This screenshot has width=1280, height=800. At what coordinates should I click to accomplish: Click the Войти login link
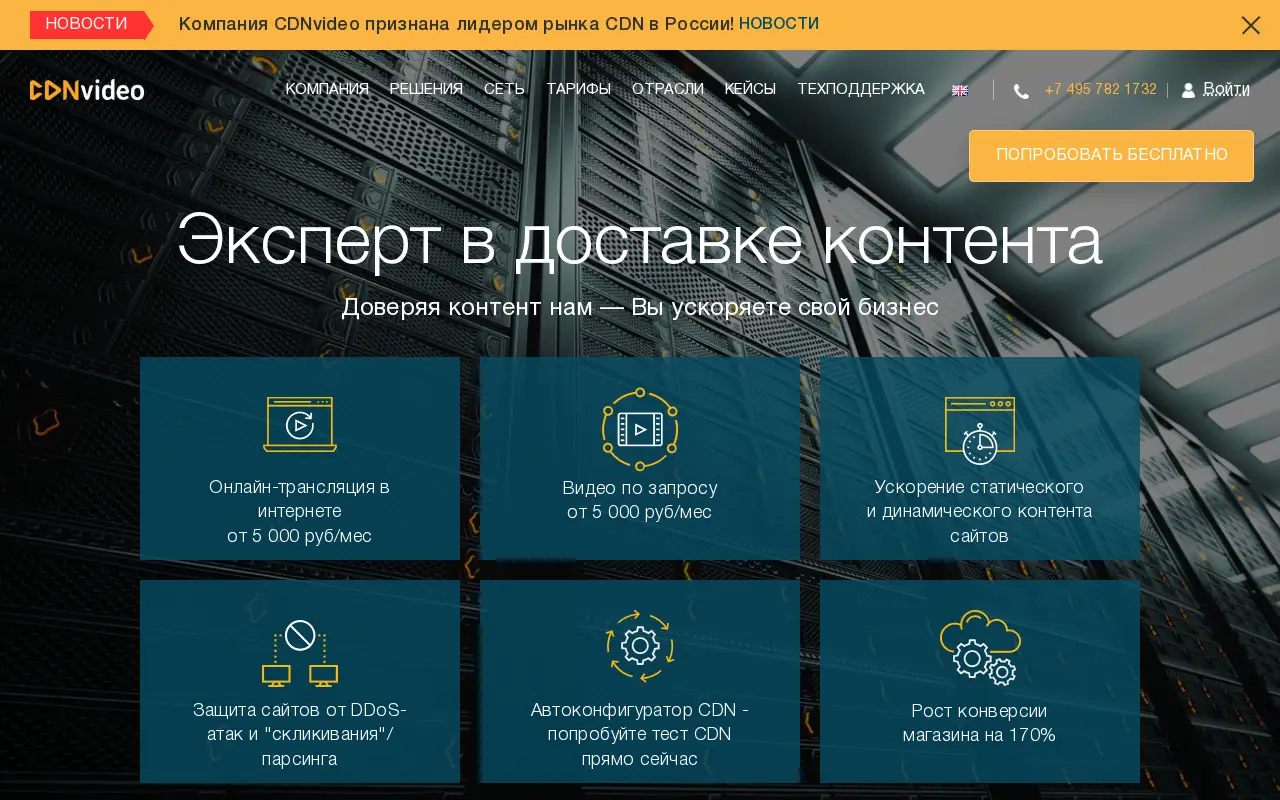coord(1226,90)
